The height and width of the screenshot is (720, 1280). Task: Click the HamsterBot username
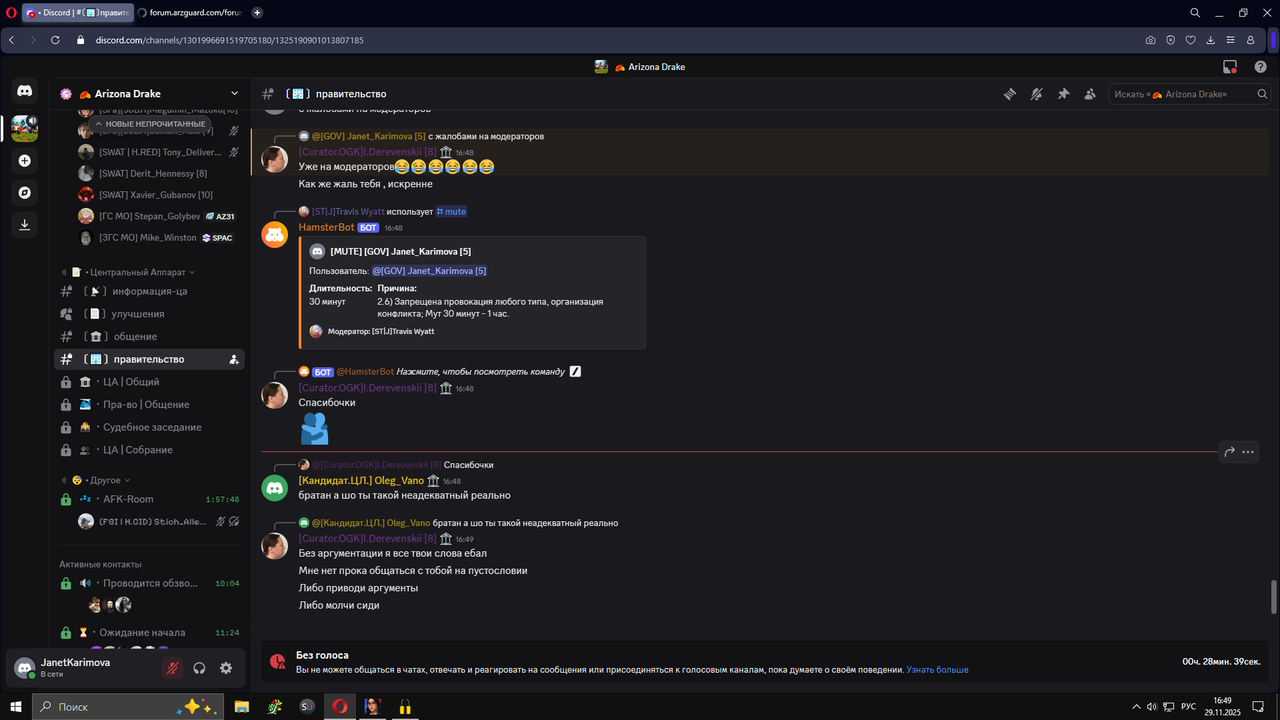pos(326,228)
